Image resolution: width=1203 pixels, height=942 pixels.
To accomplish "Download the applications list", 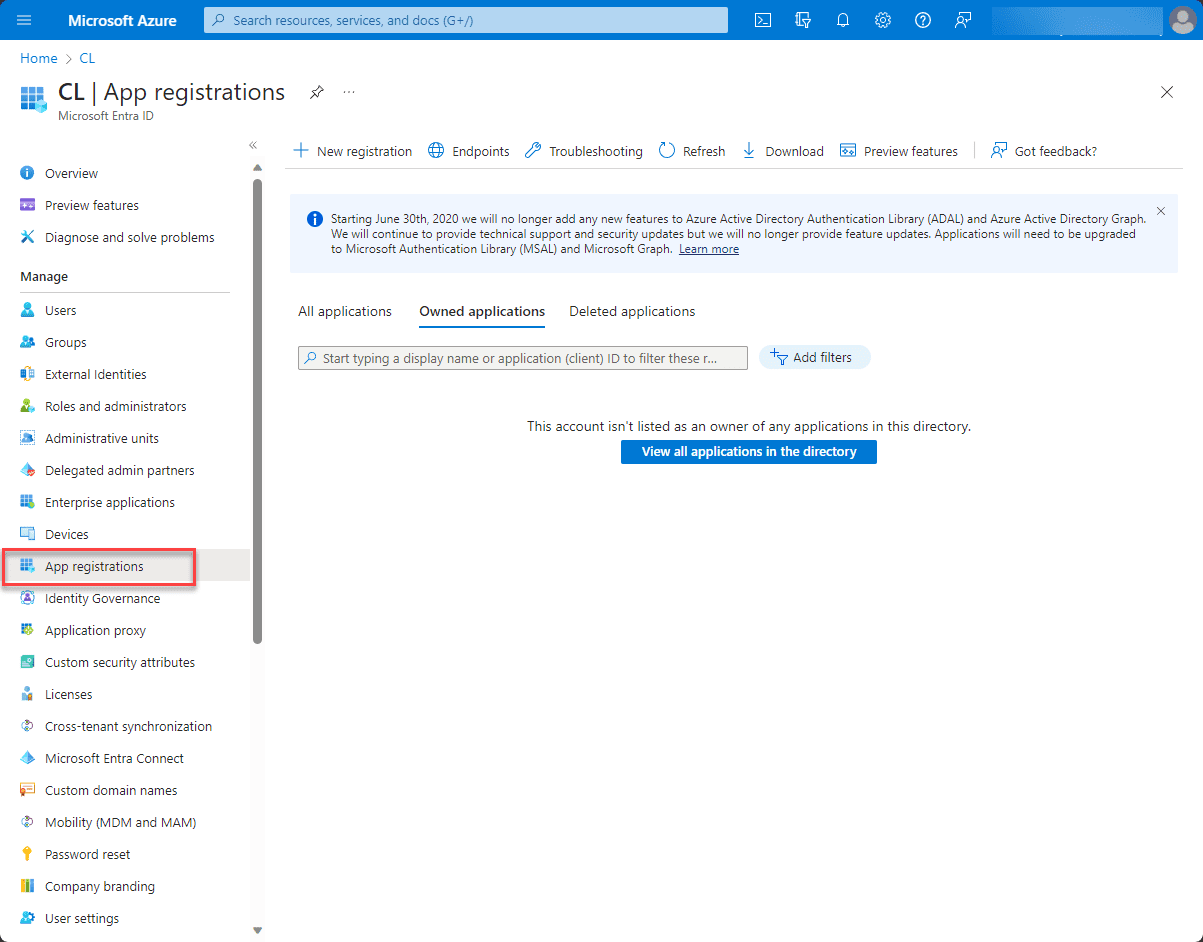I will pos(783,151).
